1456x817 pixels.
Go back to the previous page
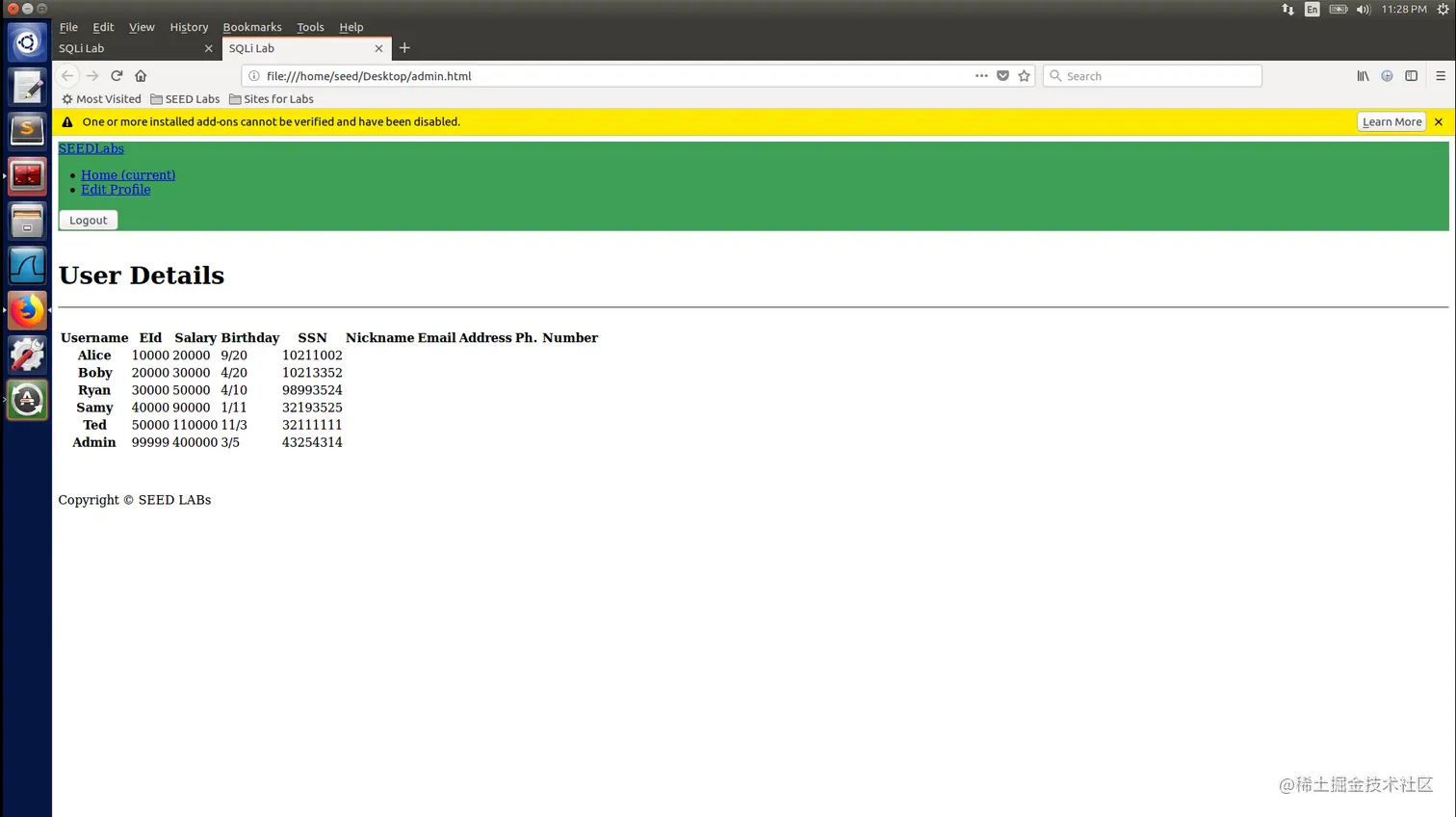click(x=67, y=76)
